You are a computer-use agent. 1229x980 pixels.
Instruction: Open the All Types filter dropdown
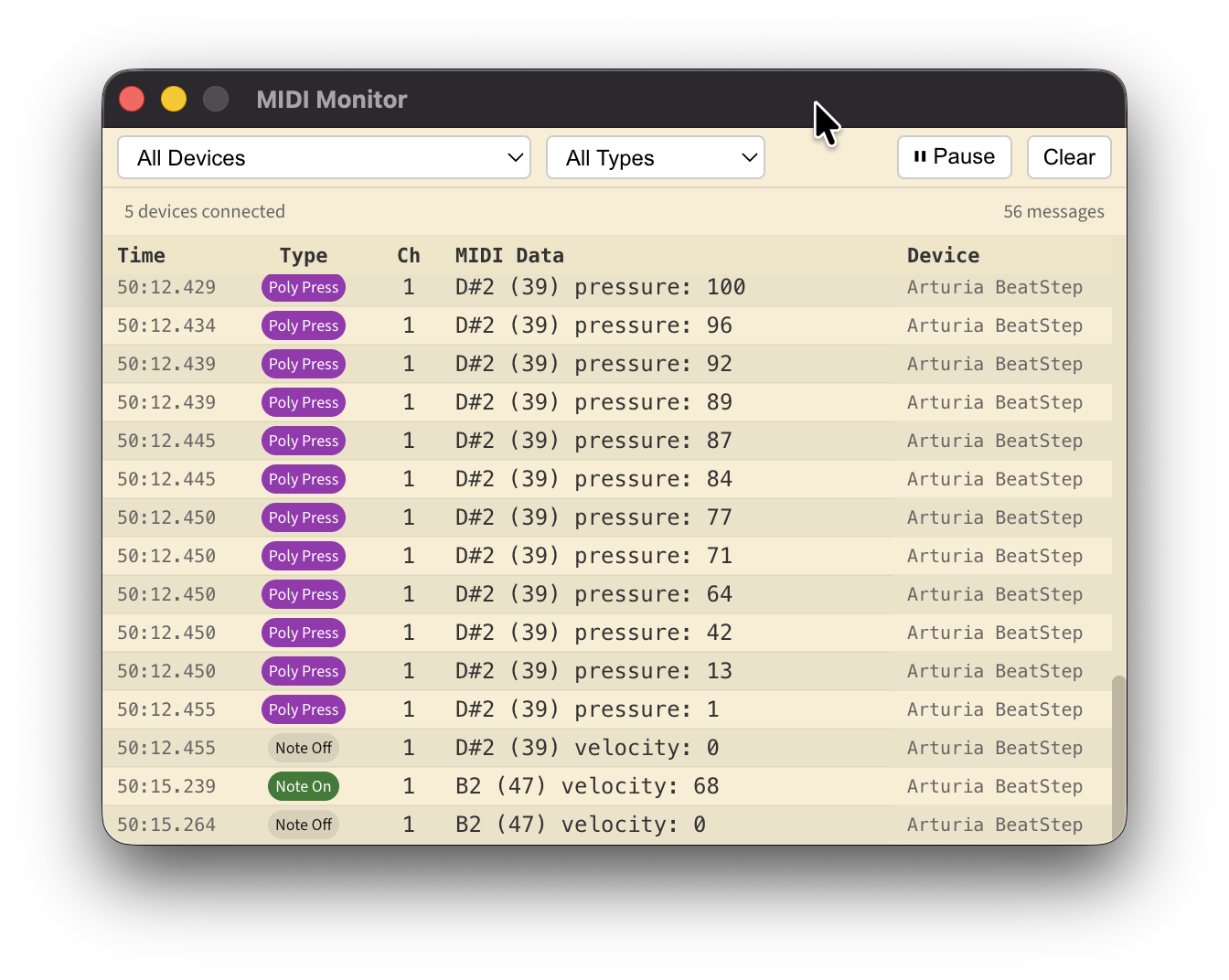pyautogui.click(x=655, y=157)
